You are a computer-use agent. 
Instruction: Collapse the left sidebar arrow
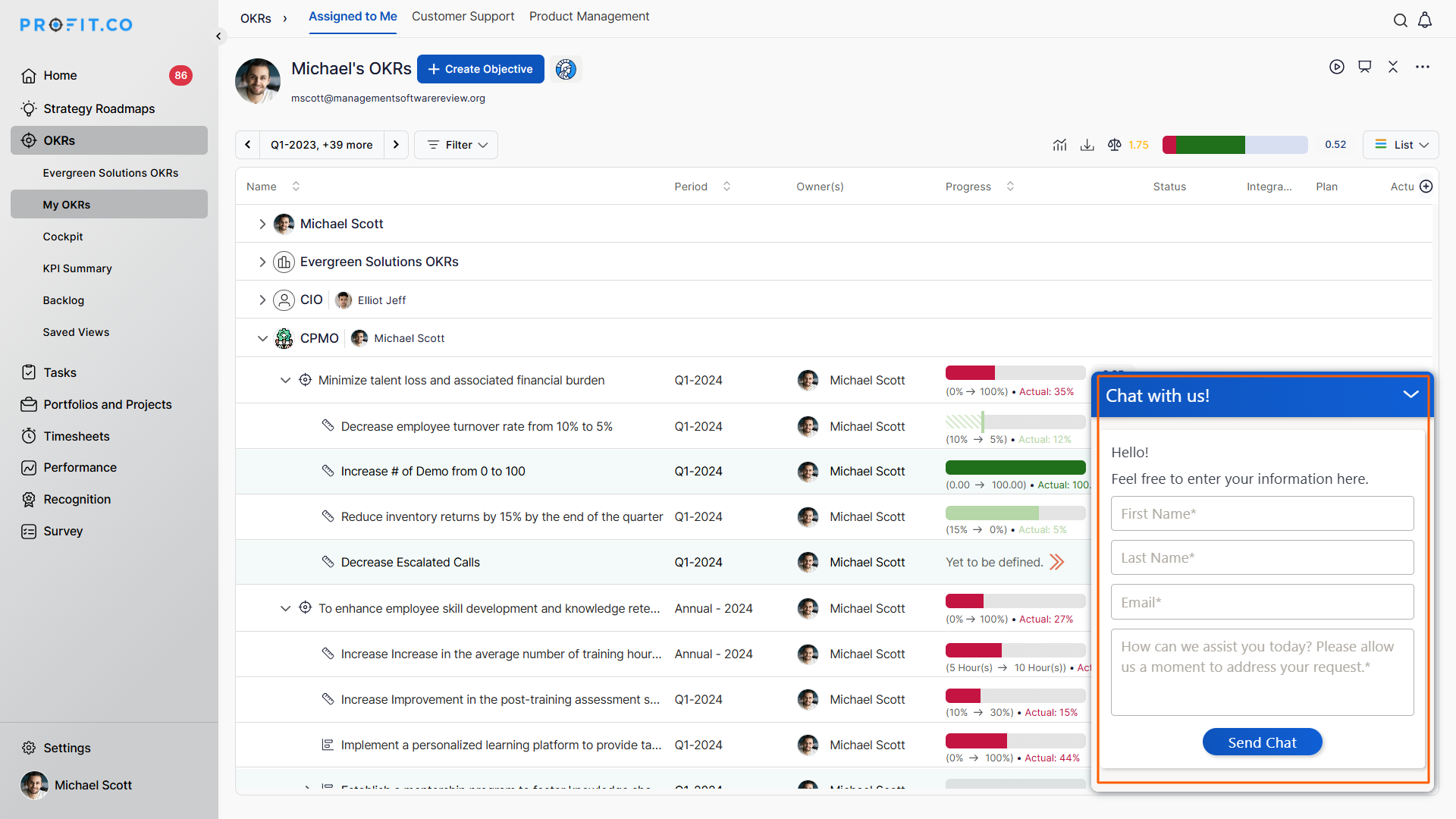pos(218,36)
